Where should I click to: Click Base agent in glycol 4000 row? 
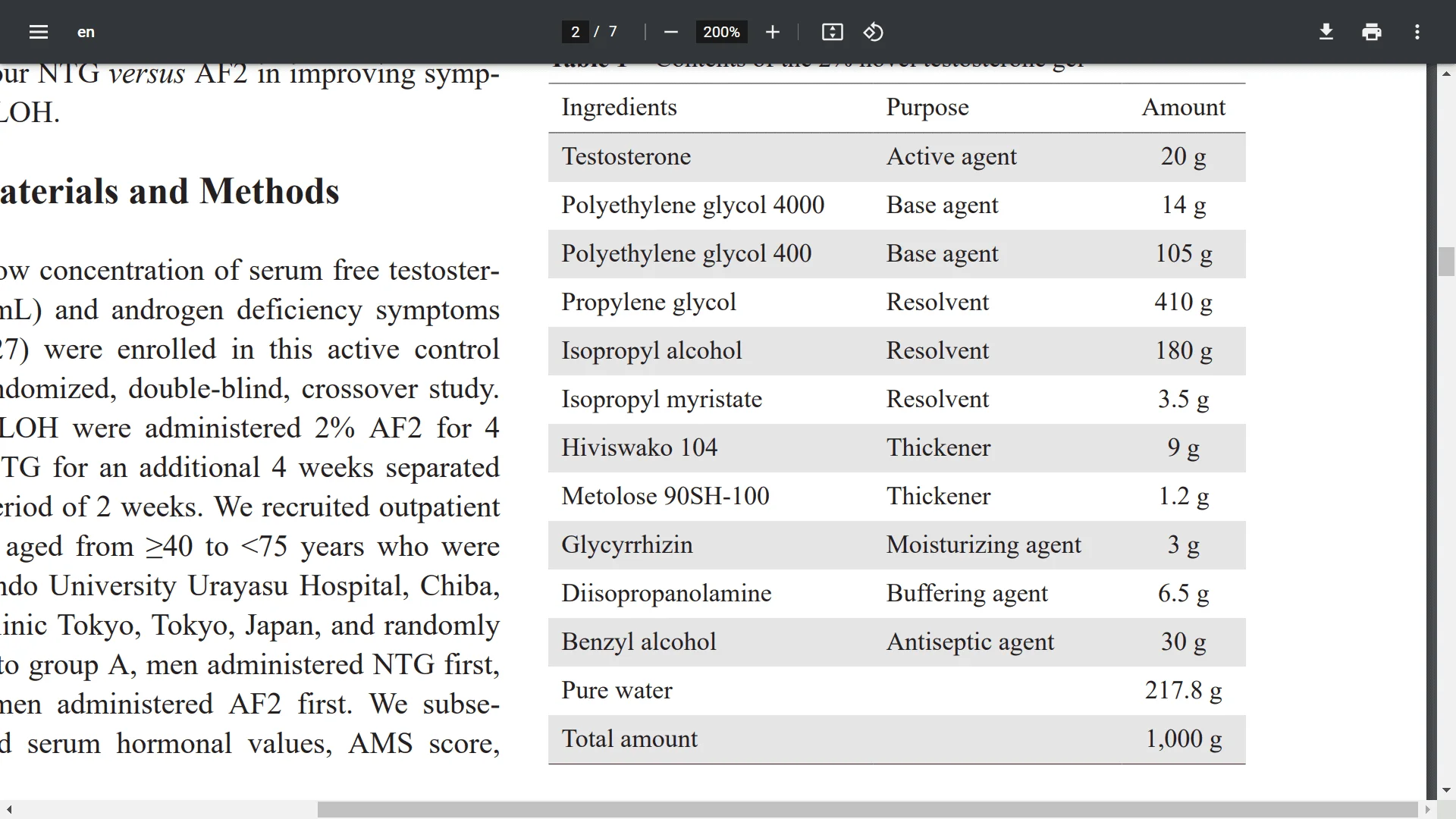click(x=942, y=206)
